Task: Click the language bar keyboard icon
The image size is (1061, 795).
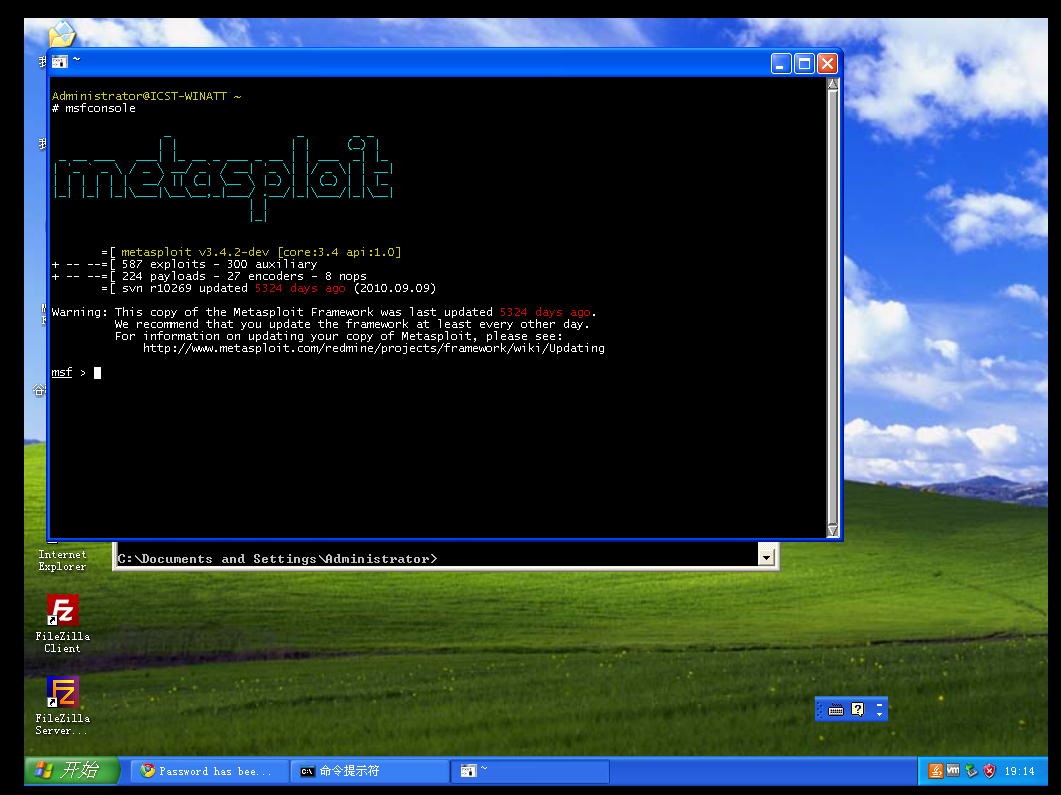Action: tap(836, 709)
